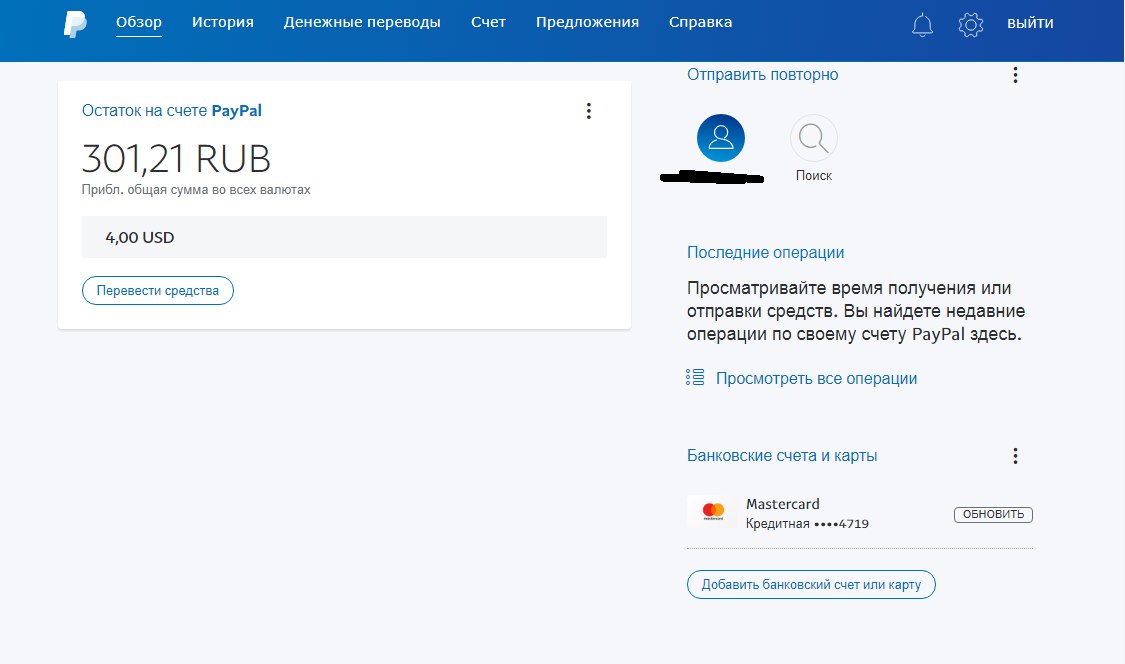Click the Отправить повторно heading link
The height and width of the screenshot is (664, 1125).
click(x=763, y=75)
